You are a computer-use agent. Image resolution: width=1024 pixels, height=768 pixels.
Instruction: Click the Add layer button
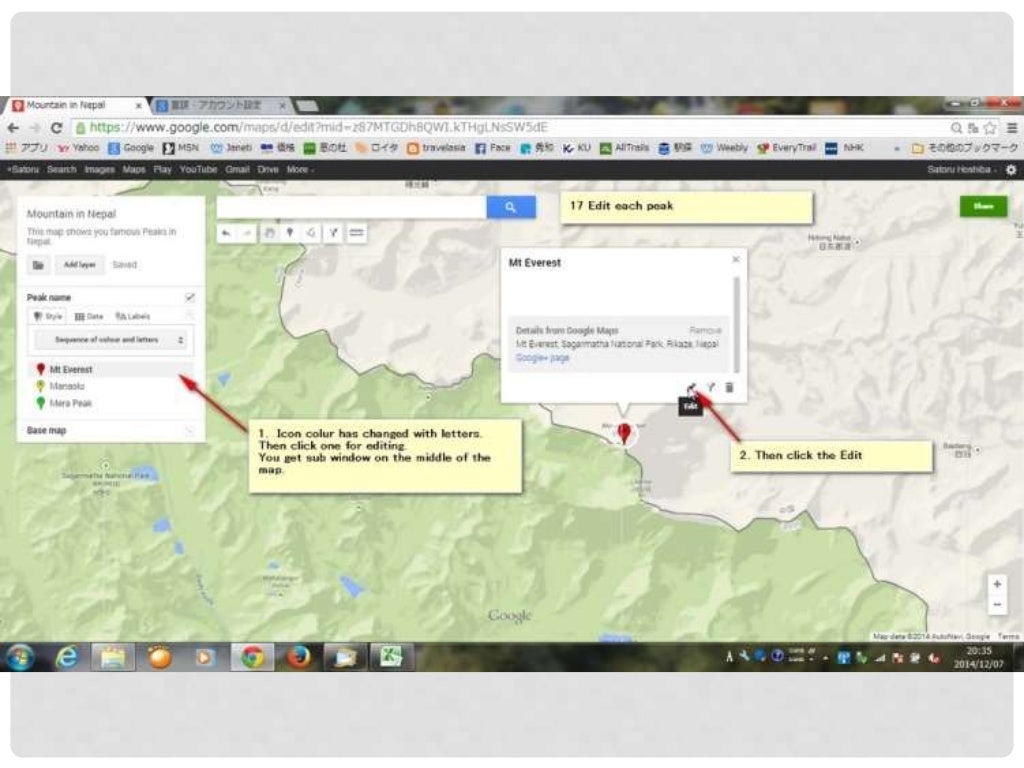79,264
